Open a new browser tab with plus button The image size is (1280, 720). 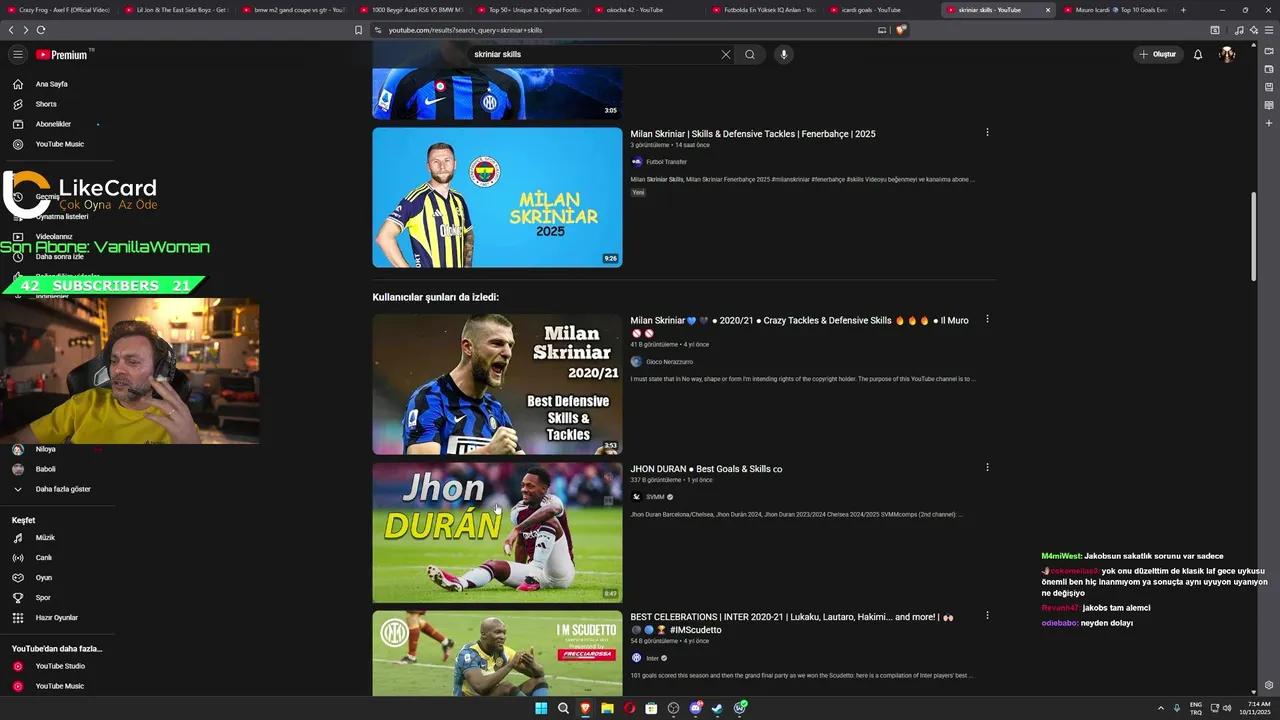(1183, 10)
